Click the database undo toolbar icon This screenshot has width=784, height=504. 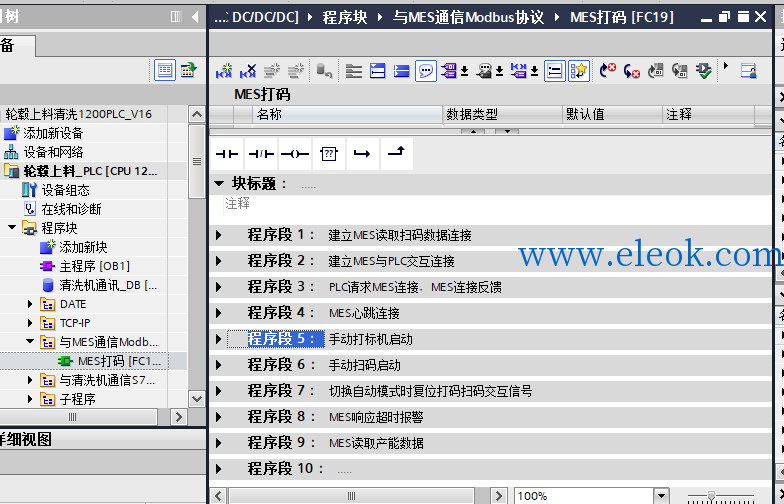click(324, 71)
